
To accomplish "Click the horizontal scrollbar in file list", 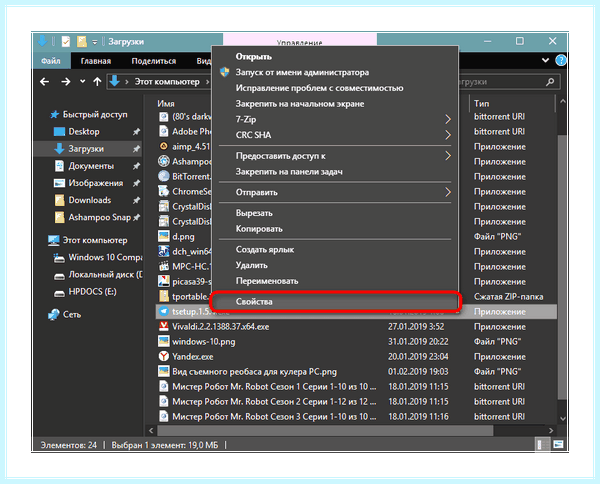I will (325, 431).
